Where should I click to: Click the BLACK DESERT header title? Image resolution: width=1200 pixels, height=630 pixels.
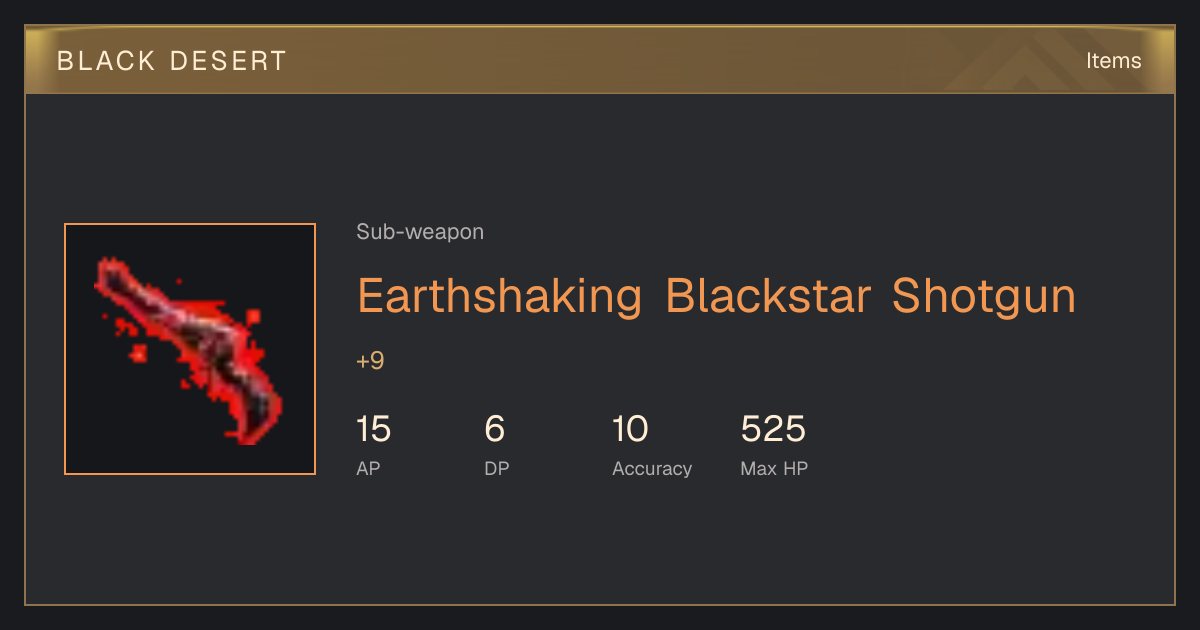click(172, 61)
